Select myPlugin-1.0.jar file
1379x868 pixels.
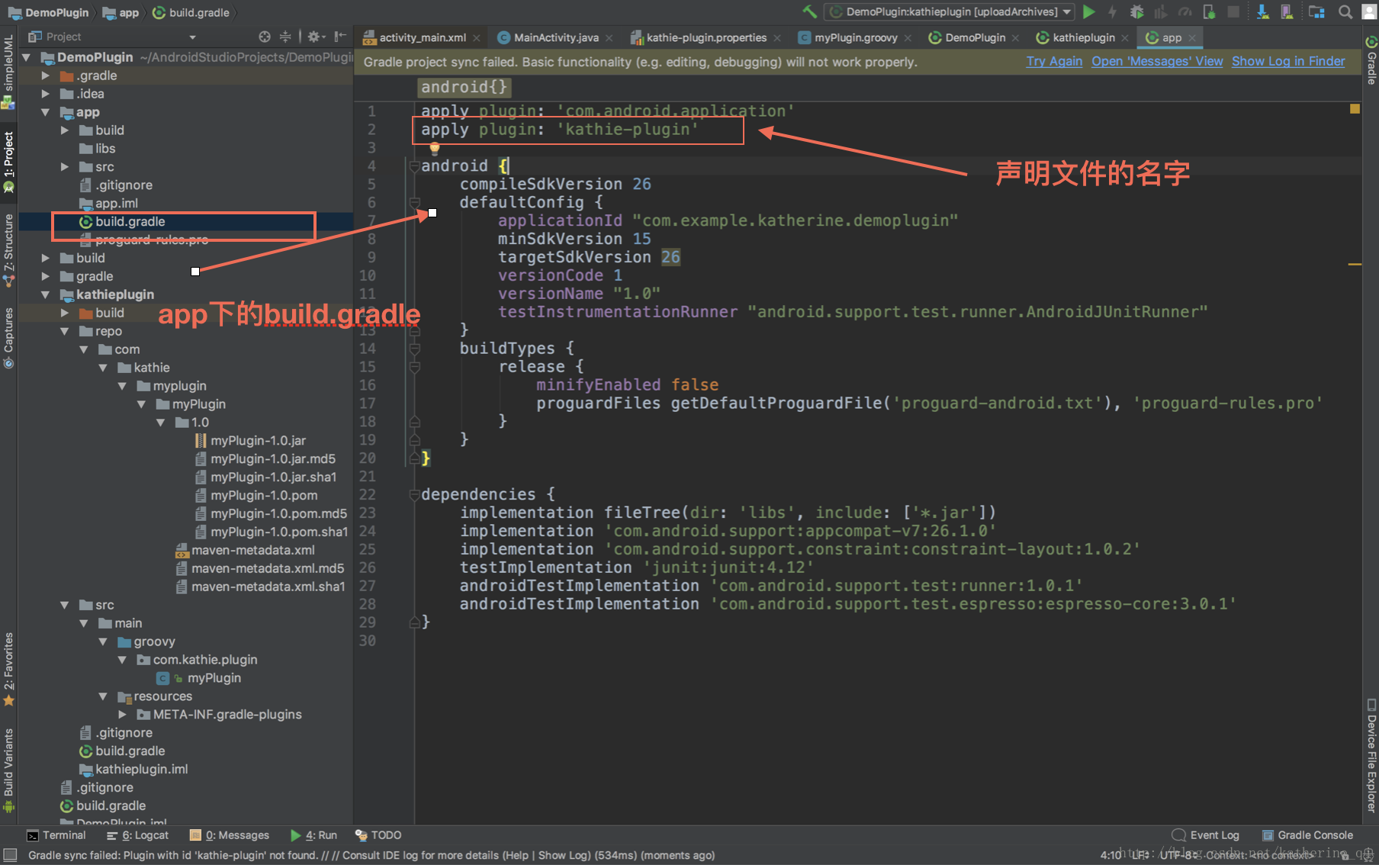pyautogui.click(x=250, y=441)
